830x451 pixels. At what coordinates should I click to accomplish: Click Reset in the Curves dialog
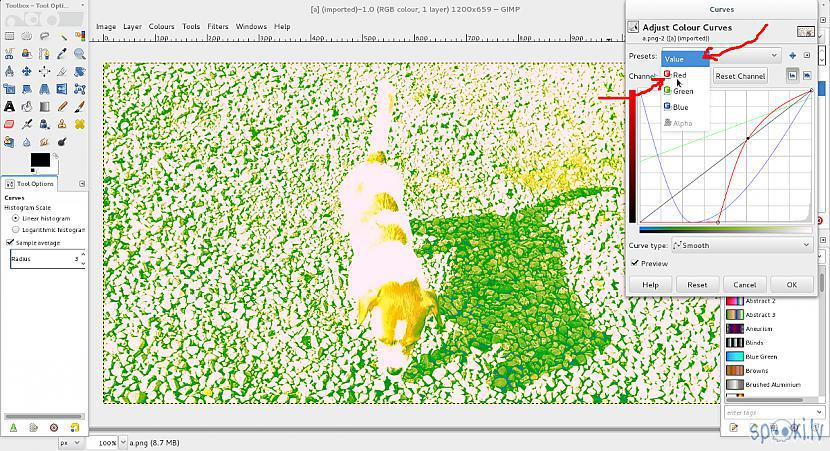[697, 284]
